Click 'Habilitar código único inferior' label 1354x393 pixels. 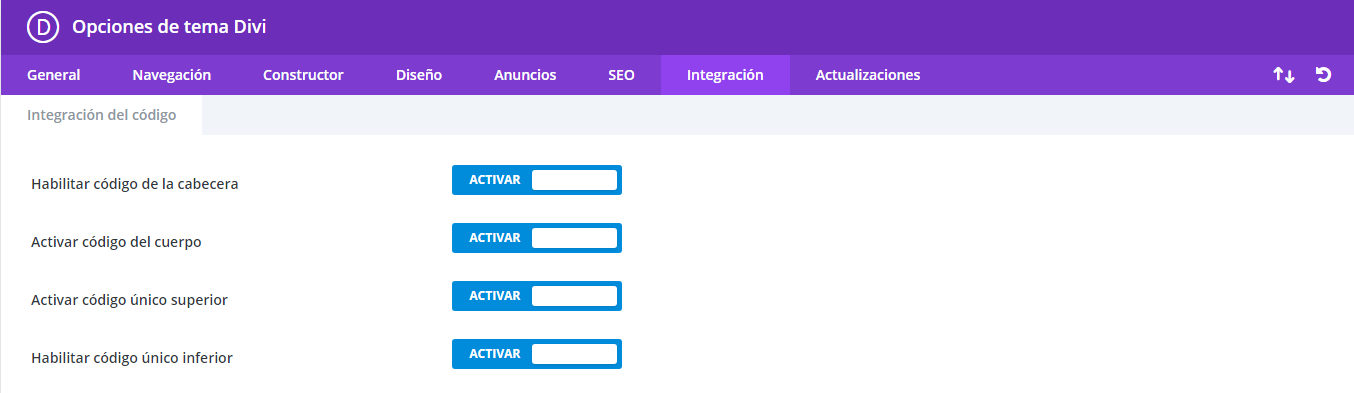point(132,357)
